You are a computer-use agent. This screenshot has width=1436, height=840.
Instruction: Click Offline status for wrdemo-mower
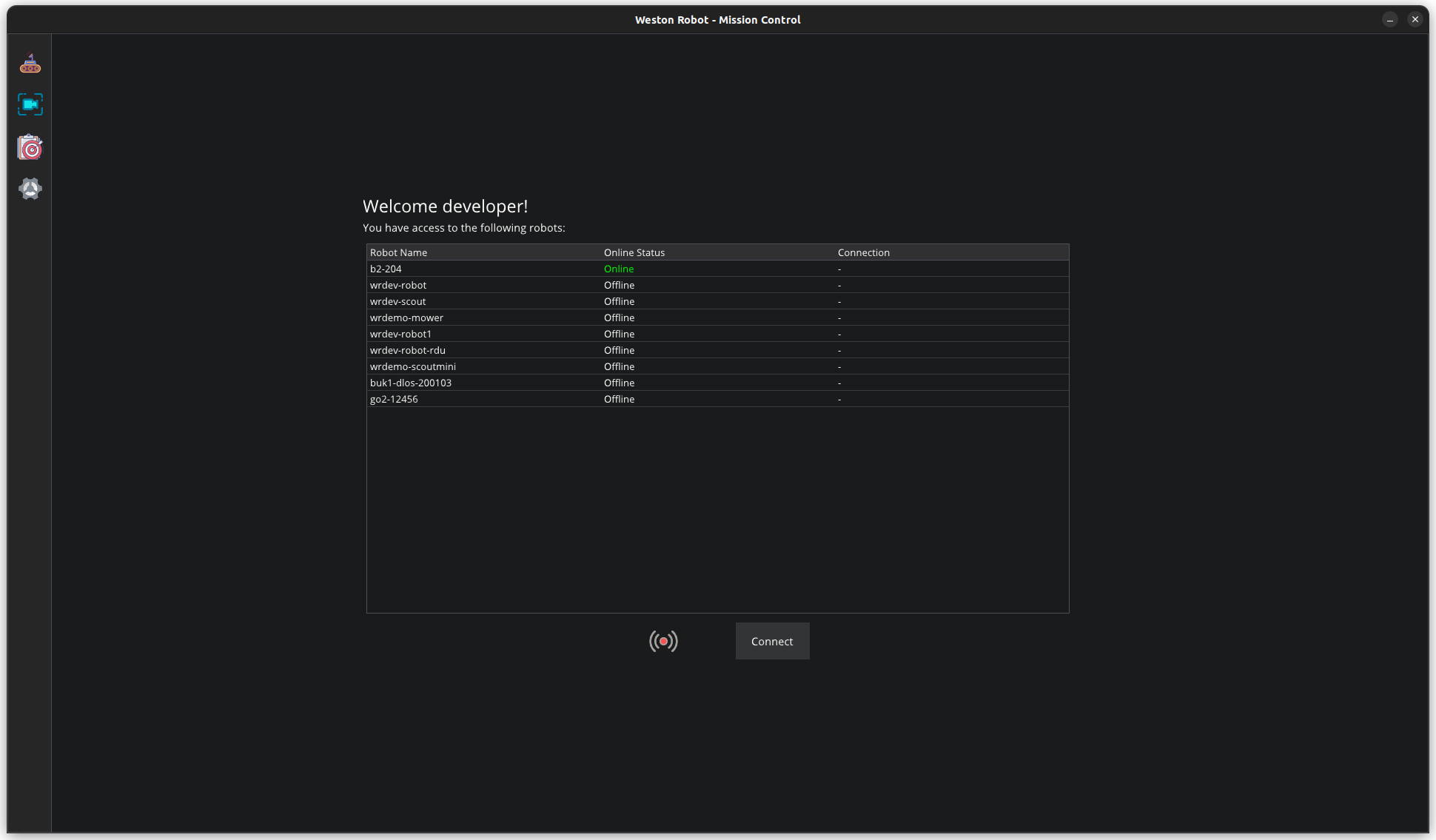coord(619,317)
